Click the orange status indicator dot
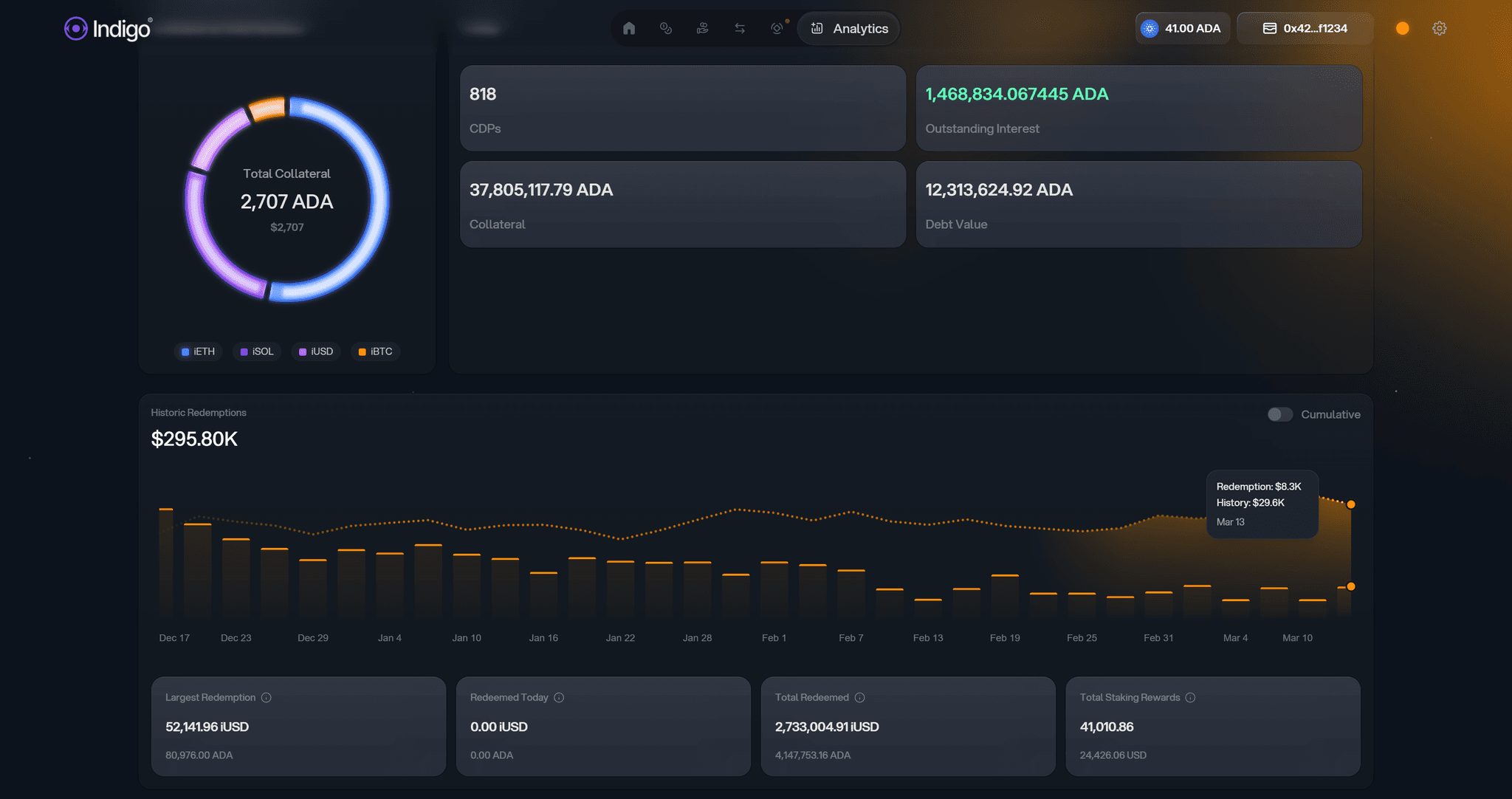Viewport: 1512px width, 799px height. tap(1401, 28)
